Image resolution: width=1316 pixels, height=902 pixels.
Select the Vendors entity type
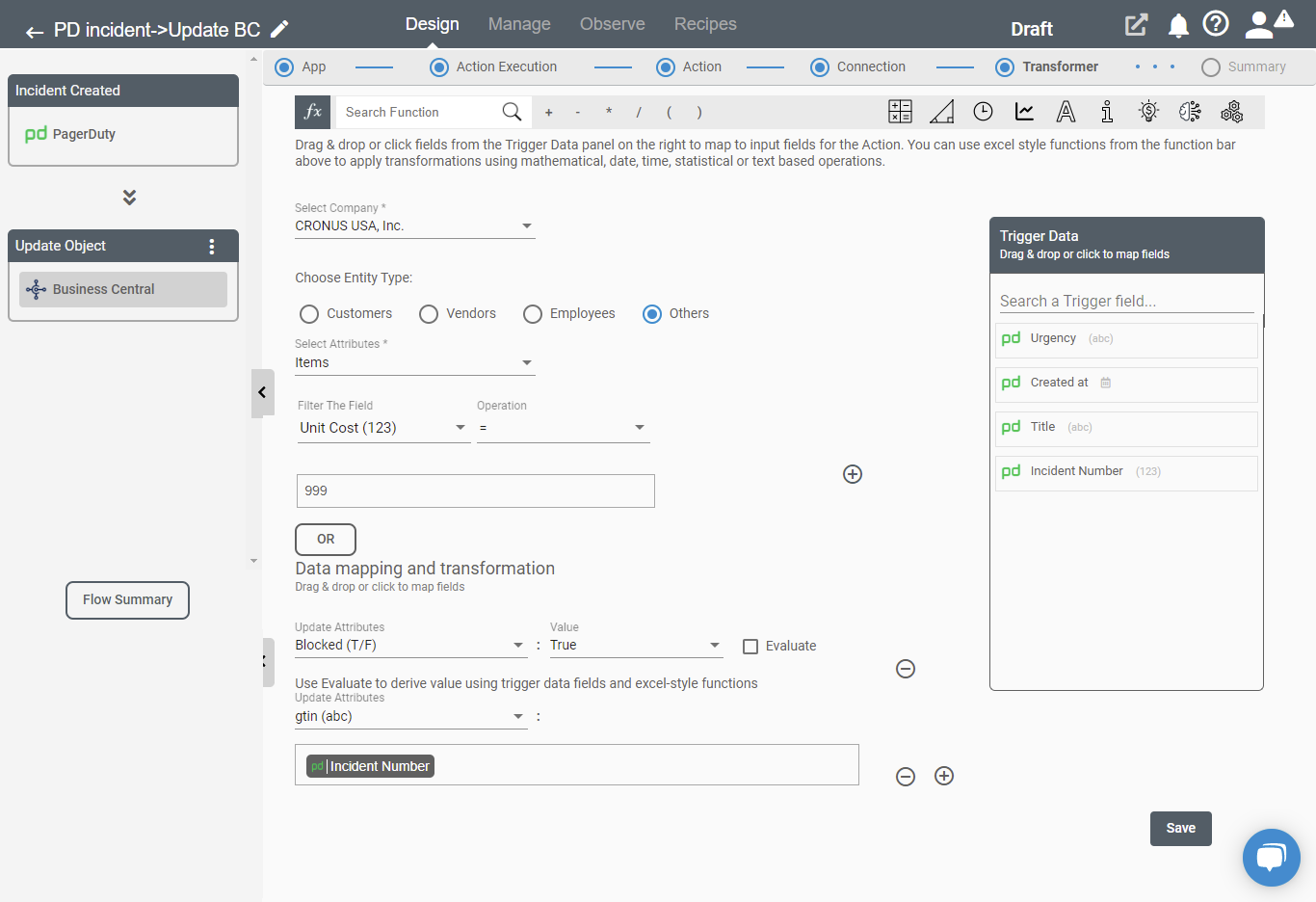click(x=429, y=314)
